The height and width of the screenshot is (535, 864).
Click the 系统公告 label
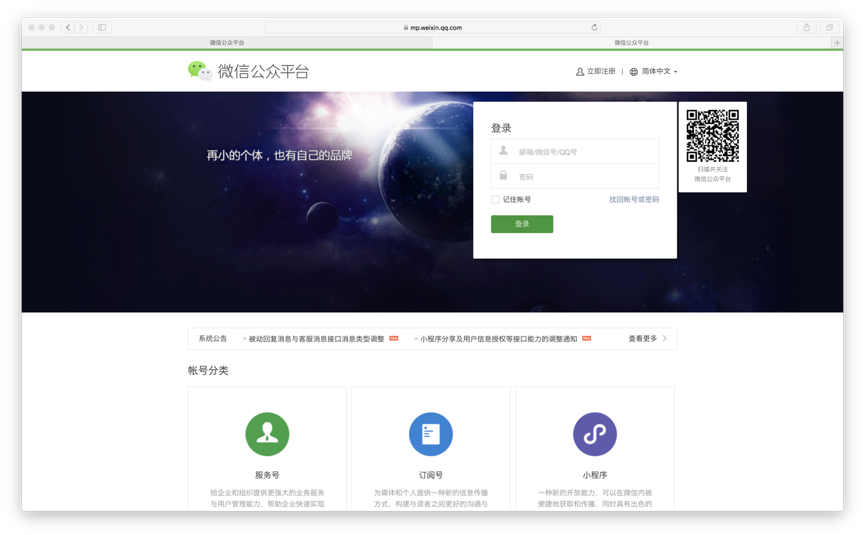pos(213,338)
